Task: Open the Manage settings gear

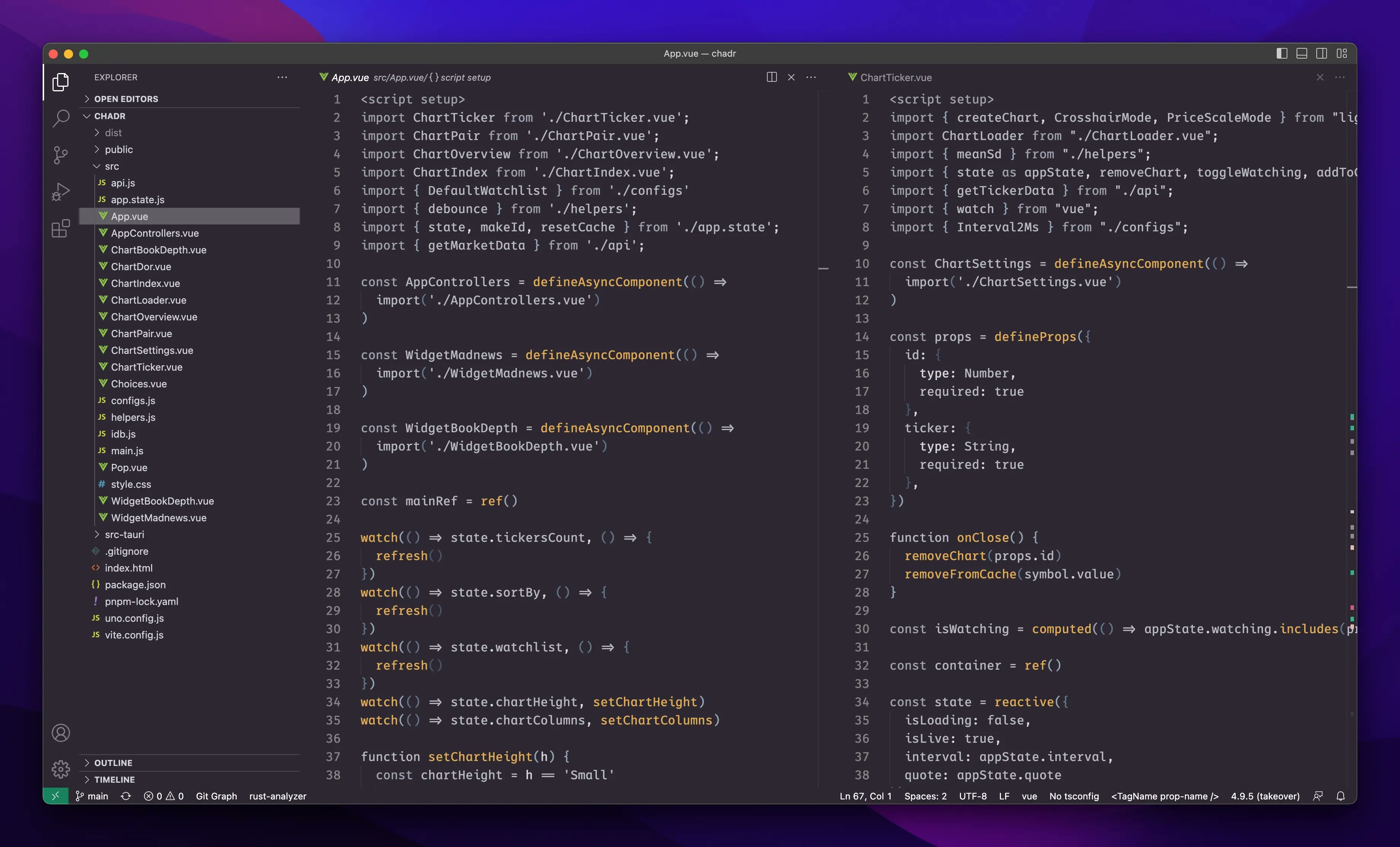Action: (x=61, y=769)
